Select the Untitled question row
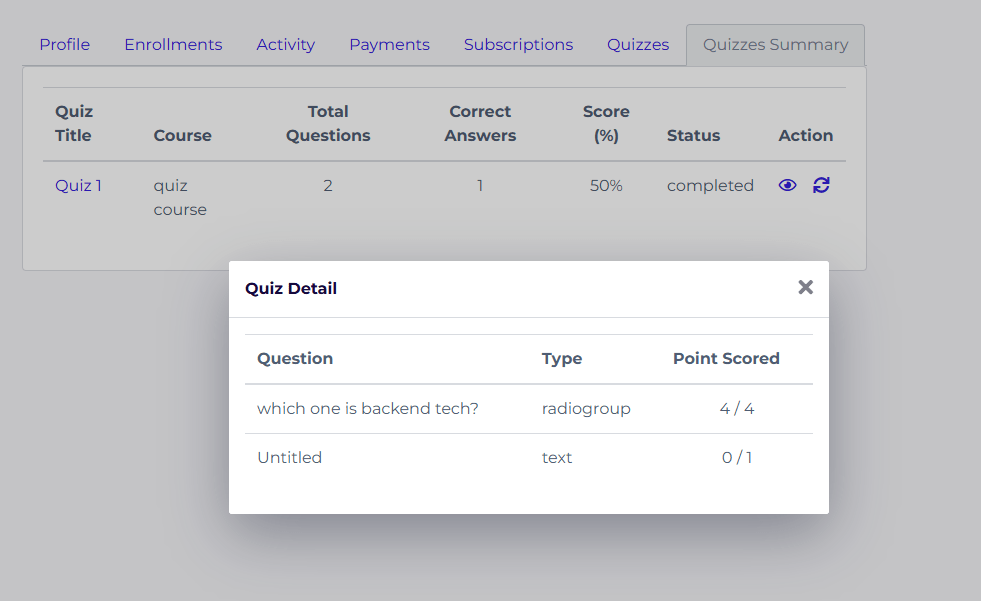Image resolution: width=981 pixels, height=601 pixels. point(290,457)
